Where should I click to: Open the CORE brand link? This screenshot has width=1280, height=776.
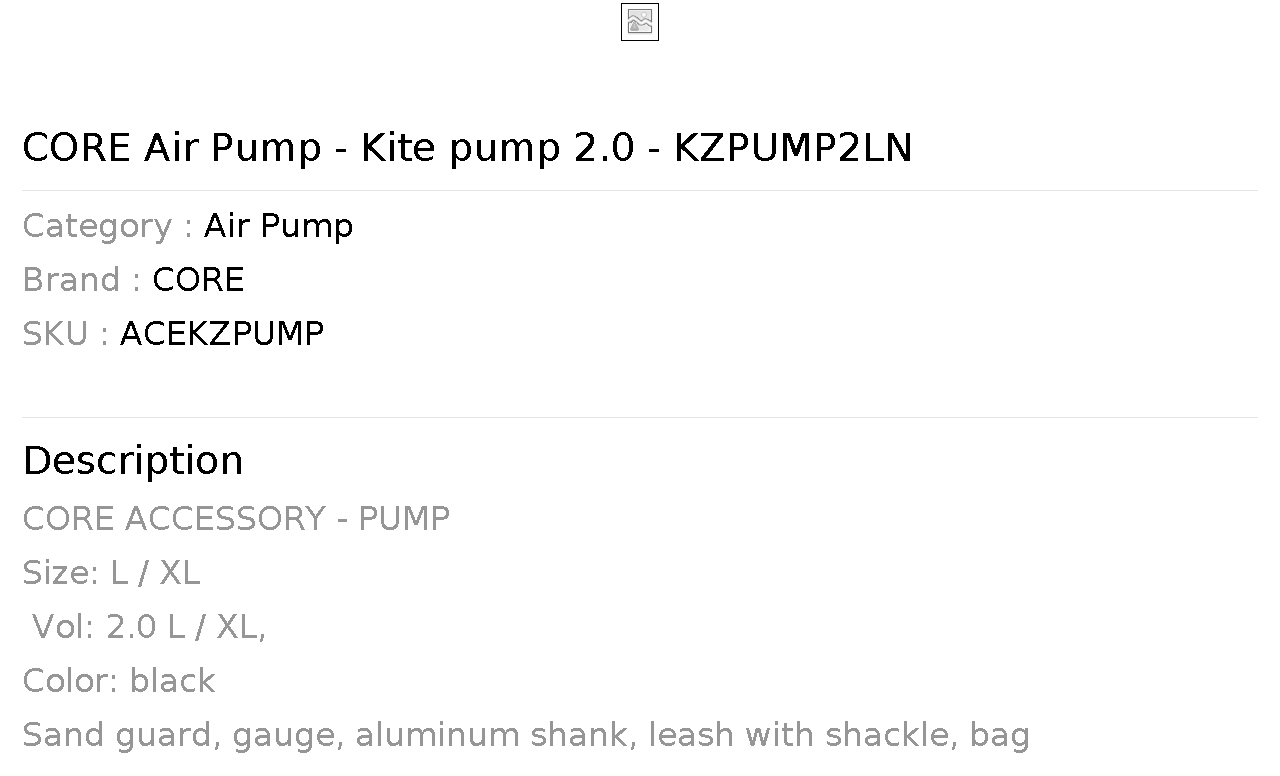pos(198,280)
